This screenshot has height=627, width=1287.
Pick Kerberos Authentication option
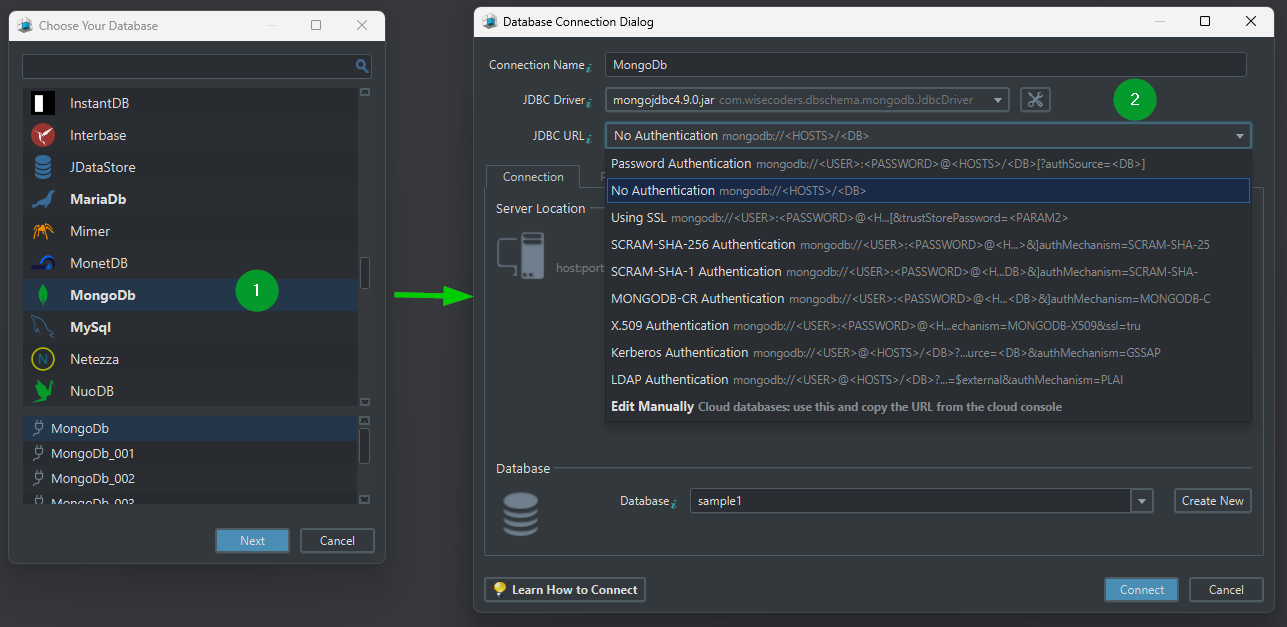[x=928, y=352]
